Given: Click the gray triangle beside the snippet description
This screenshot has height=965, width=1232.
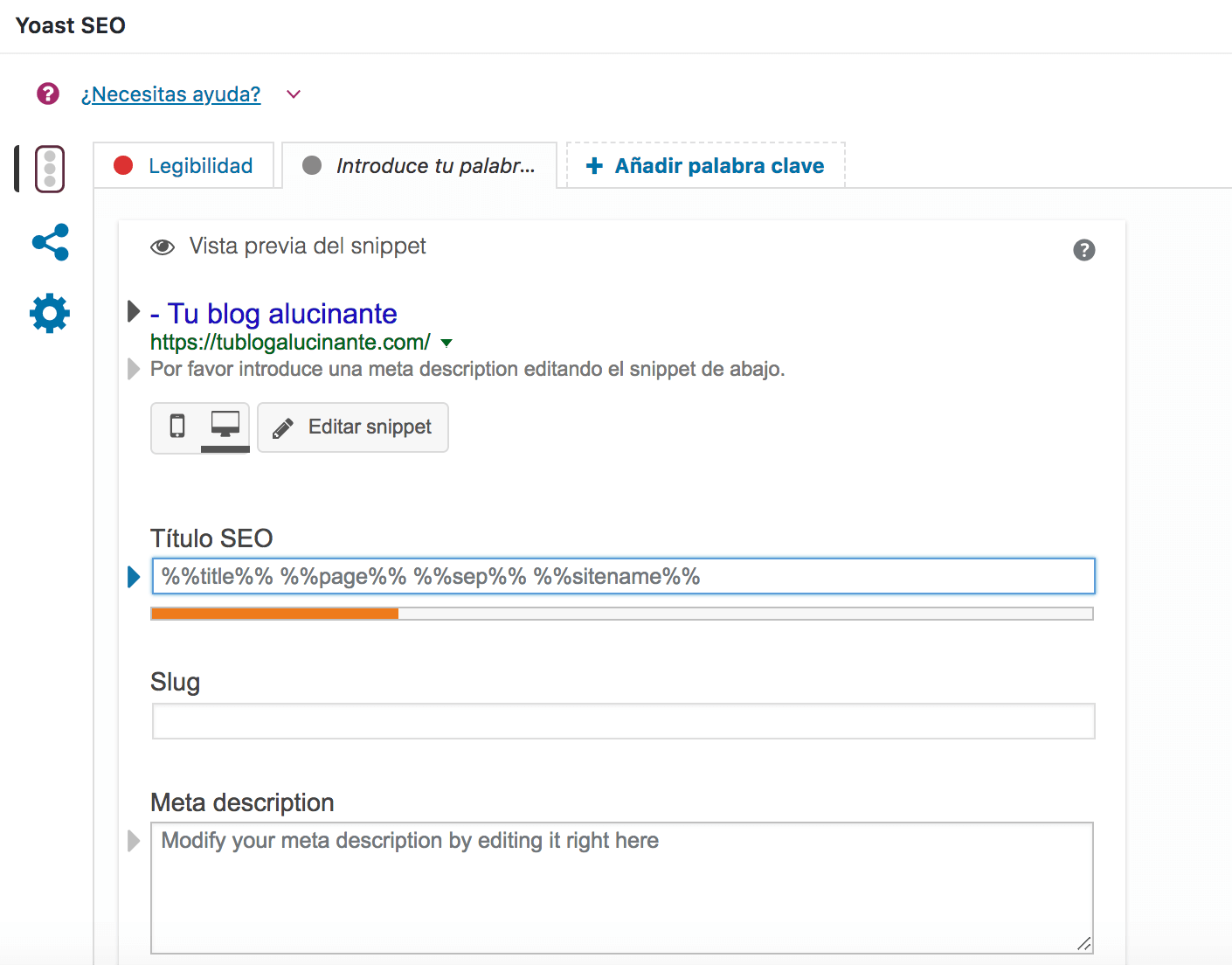Looking at the screenshot, I should [x=134, y=369].
